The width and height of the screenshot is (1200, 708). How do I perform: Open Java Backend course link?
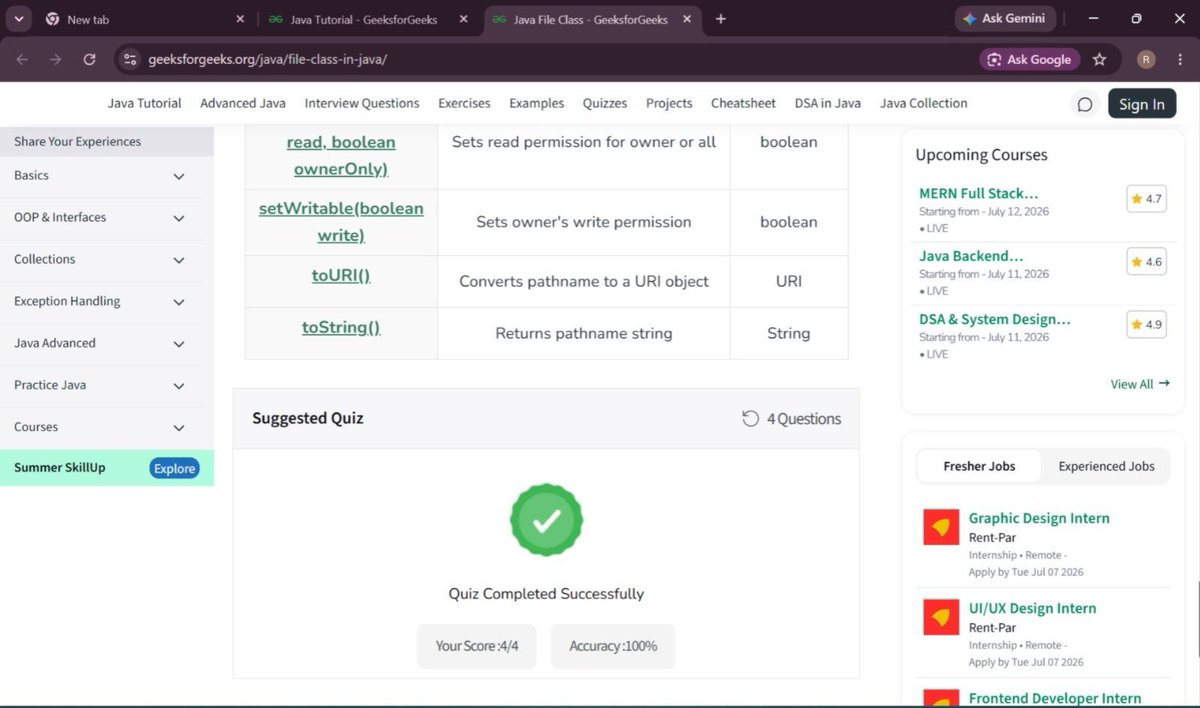tap(971, 256)
